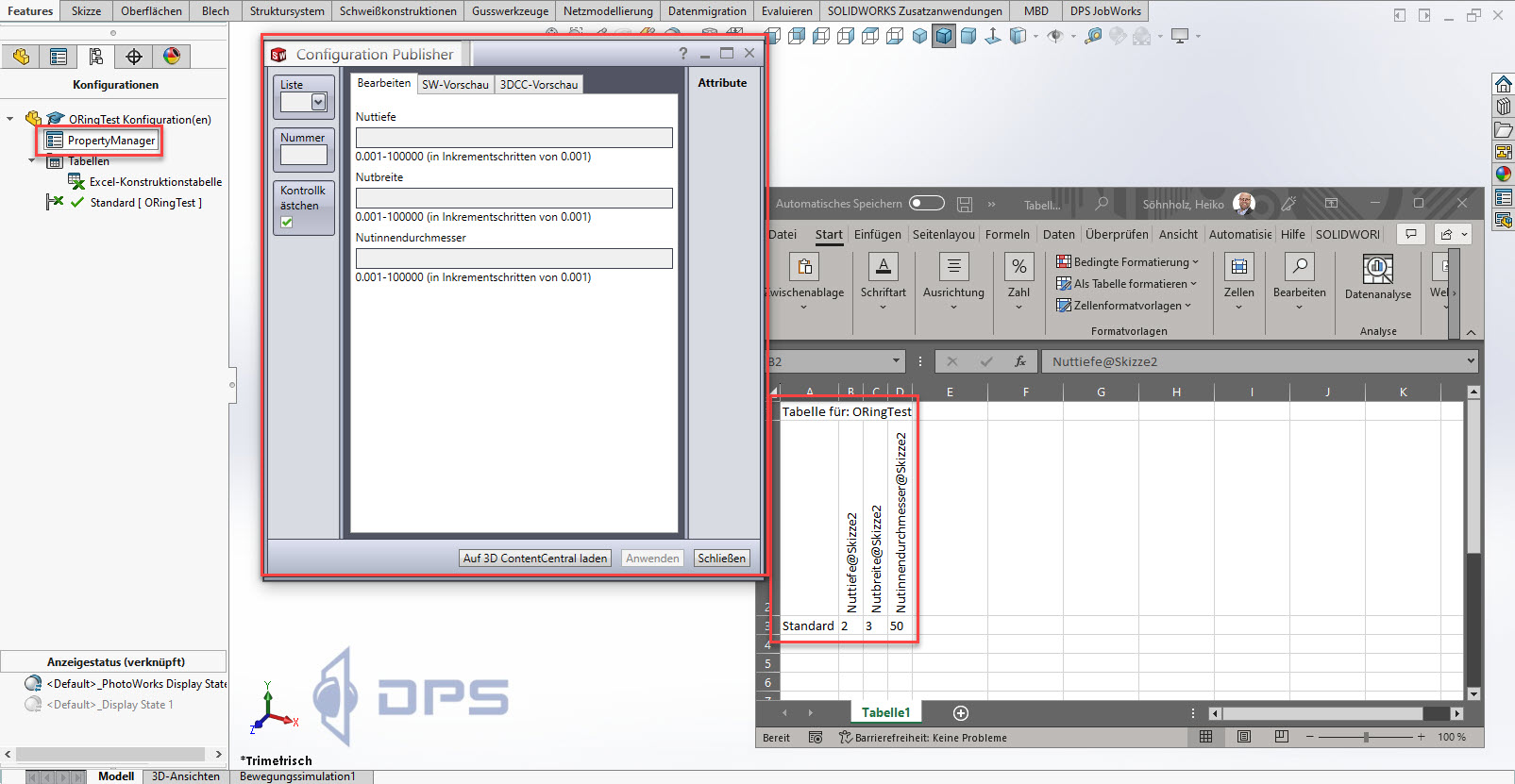Open the DisplayManager color ball tab
The image size is (1515, 784).
pos(172,57)
